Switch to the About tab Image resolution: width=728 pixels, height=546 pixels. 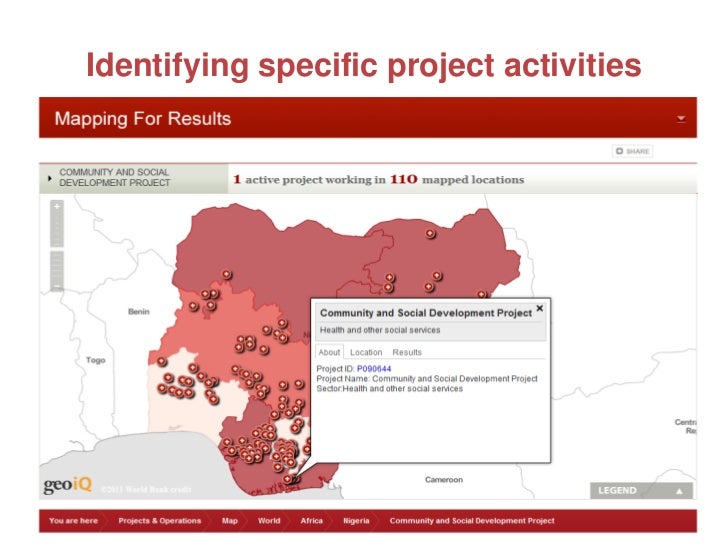point(329,352)
